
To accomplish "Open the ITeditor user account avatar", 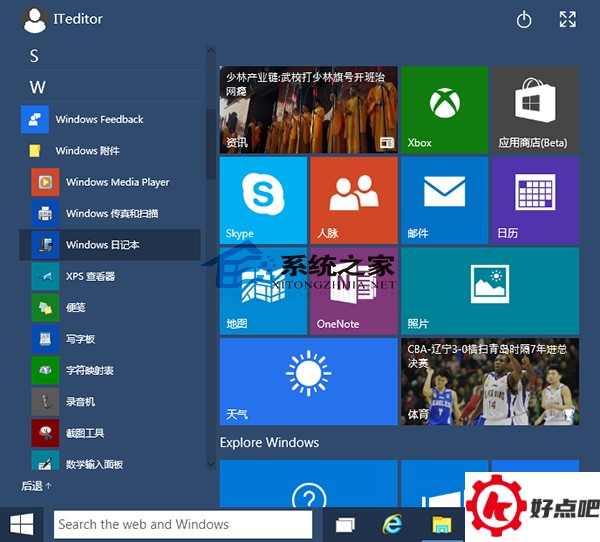I will (35, 20).
